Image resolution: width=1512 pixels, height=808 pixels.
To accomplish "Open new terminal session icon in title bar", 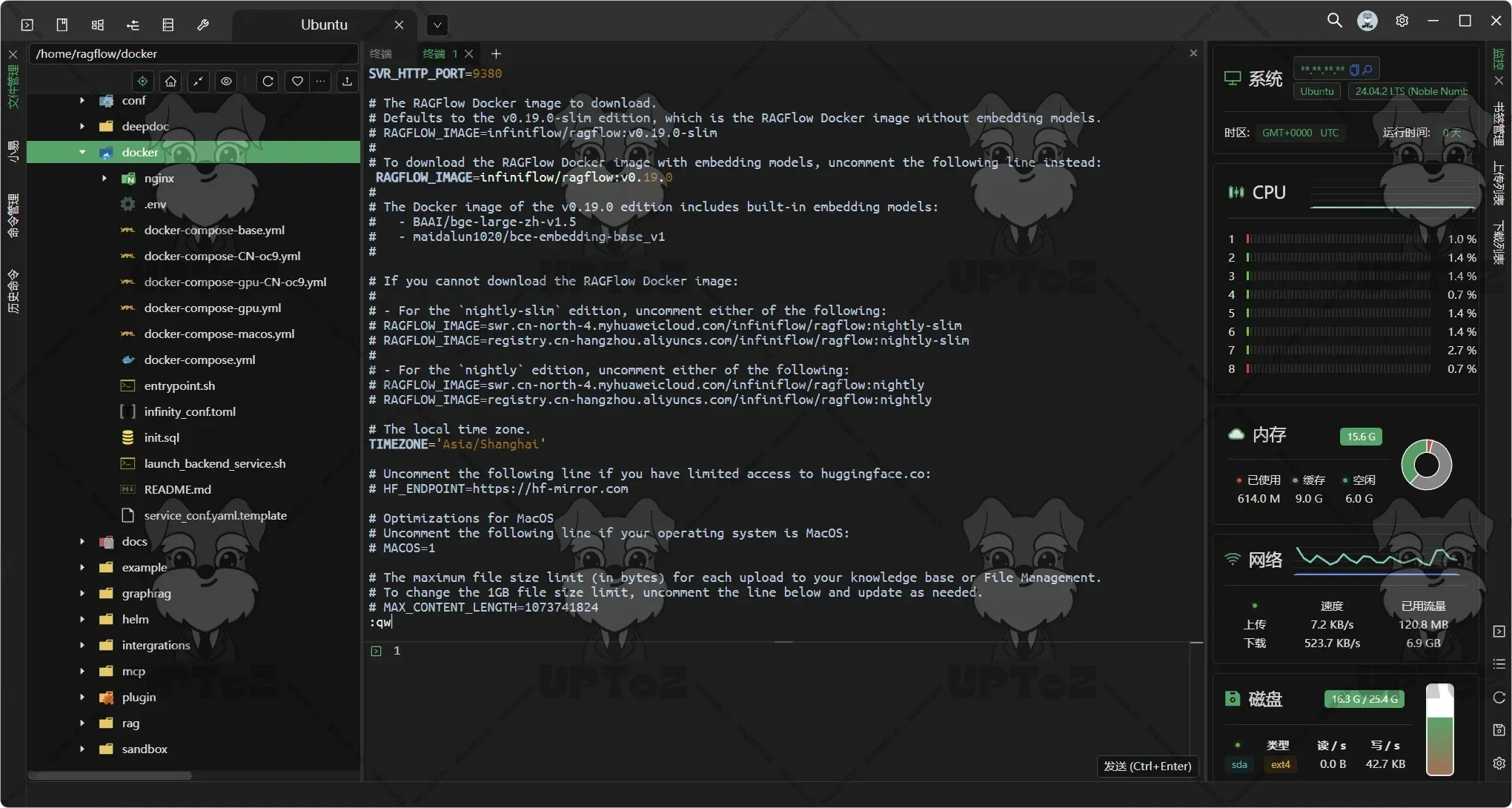I will (27, 24).
